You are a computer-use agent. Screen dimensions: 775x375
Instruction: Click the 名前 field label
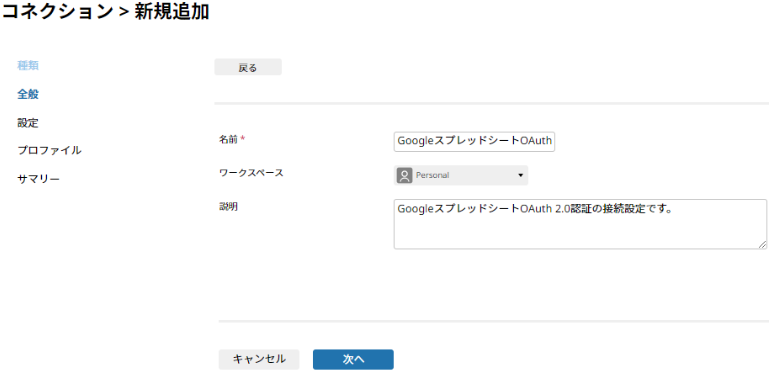point(228,140)
